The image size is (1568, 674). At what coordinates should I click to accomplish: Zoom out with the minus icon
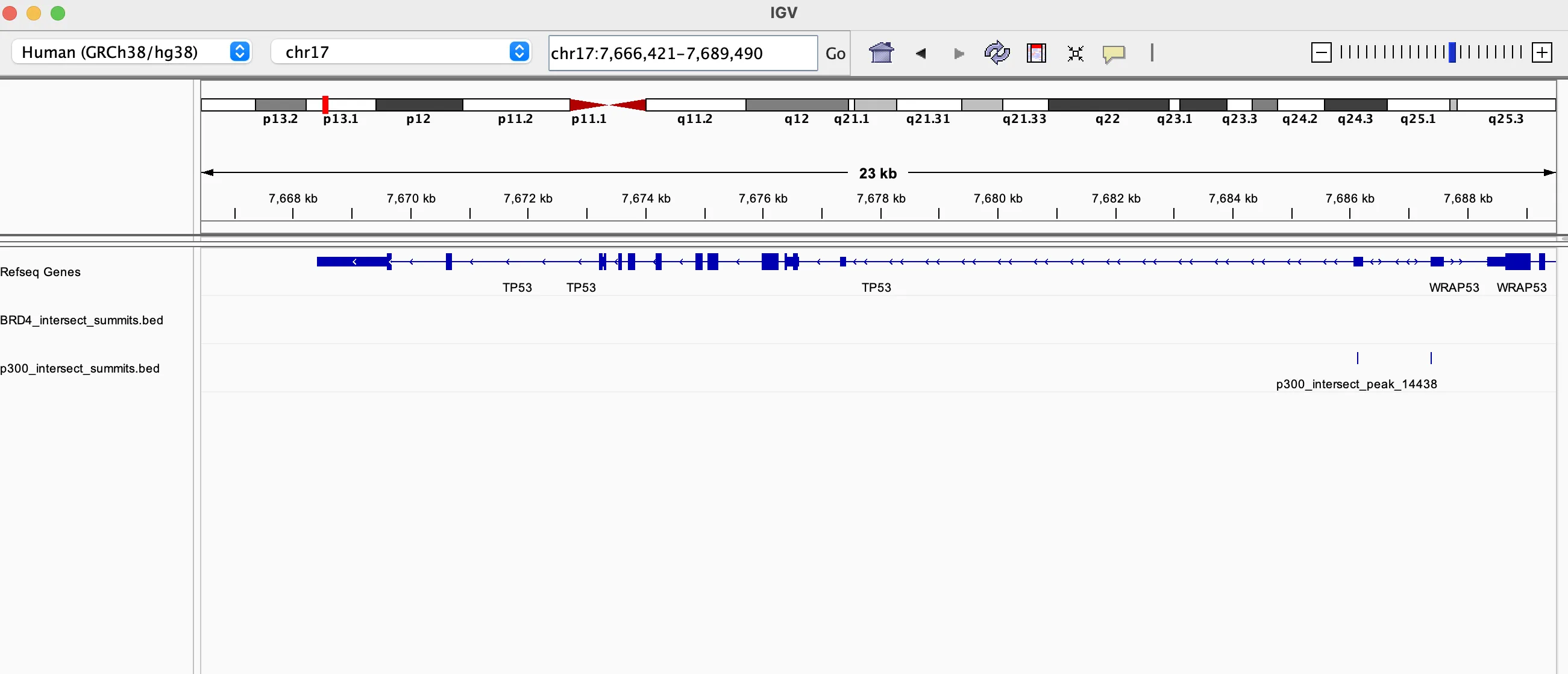[1320, 52]
